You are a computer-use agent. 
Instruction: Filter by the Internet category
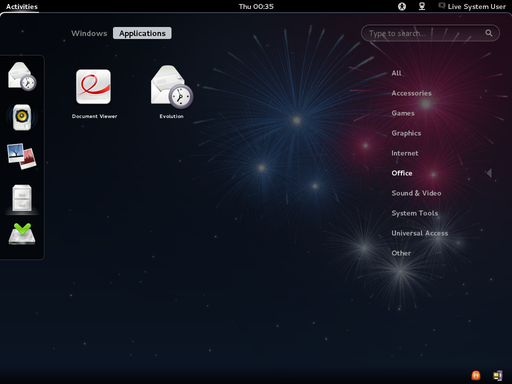[405, 153]
